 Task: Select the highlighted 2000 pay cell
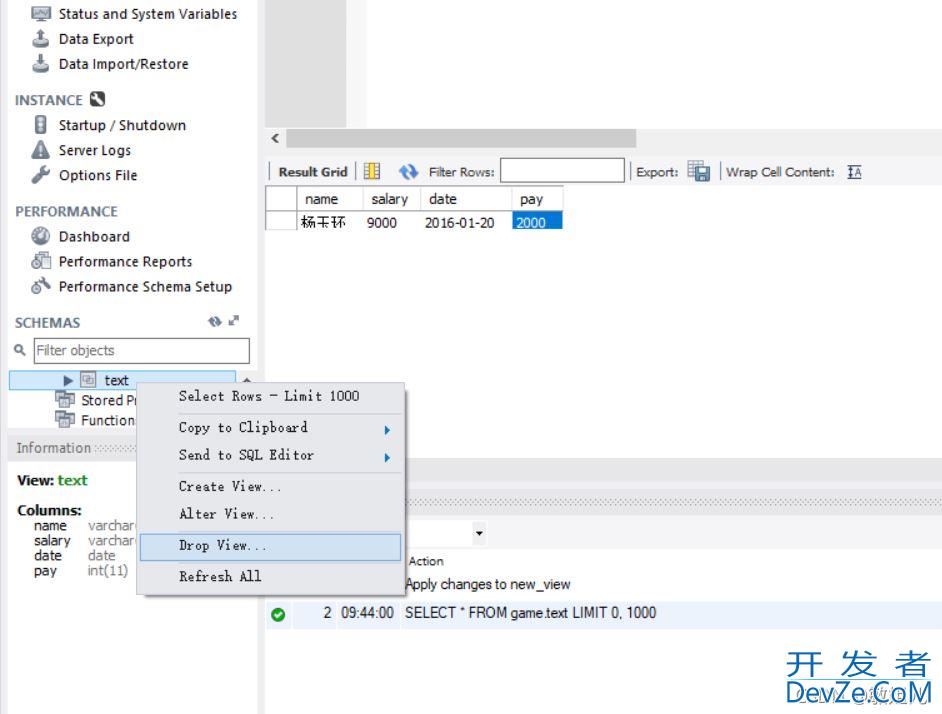[538, 221]
